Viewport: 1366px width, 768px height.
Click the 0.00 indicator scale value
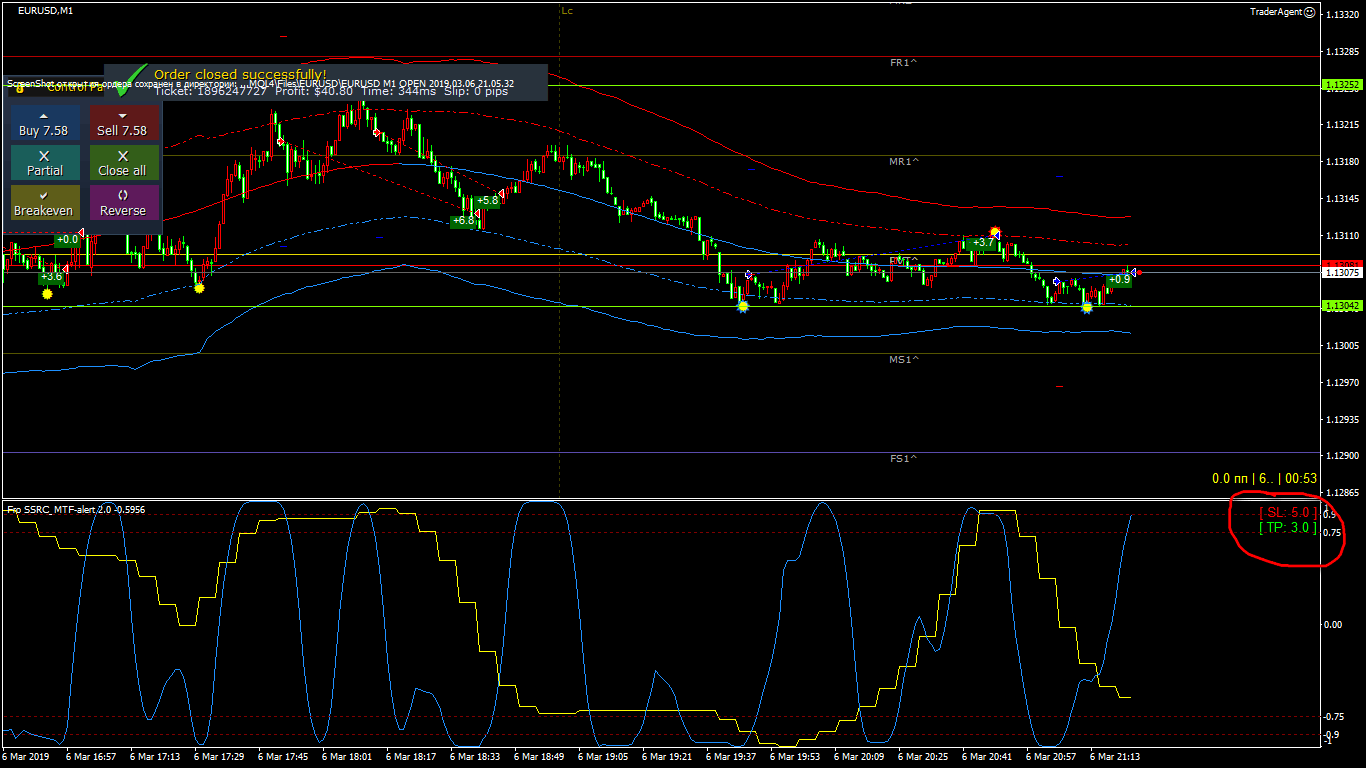coord(1333,624)
